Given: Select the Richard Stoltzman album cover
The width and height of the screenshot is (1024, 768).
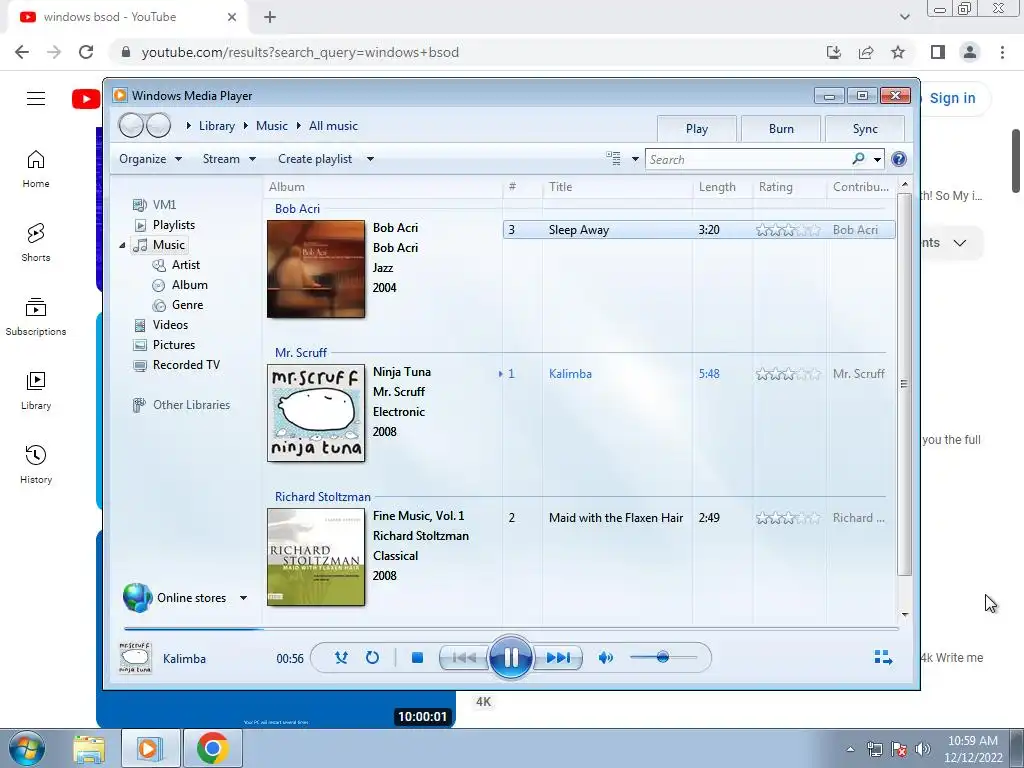Looking at the screenshot, I should [x=316, y=557].
